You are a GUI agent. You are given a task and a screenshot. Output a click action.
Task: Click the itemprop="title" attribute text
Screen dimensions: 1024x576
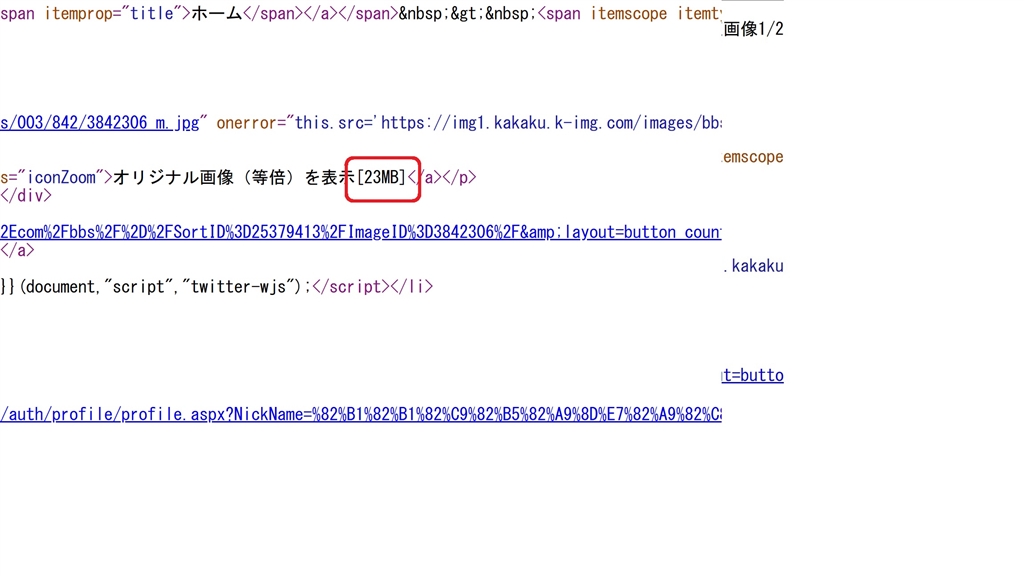(x=113, y=14)
